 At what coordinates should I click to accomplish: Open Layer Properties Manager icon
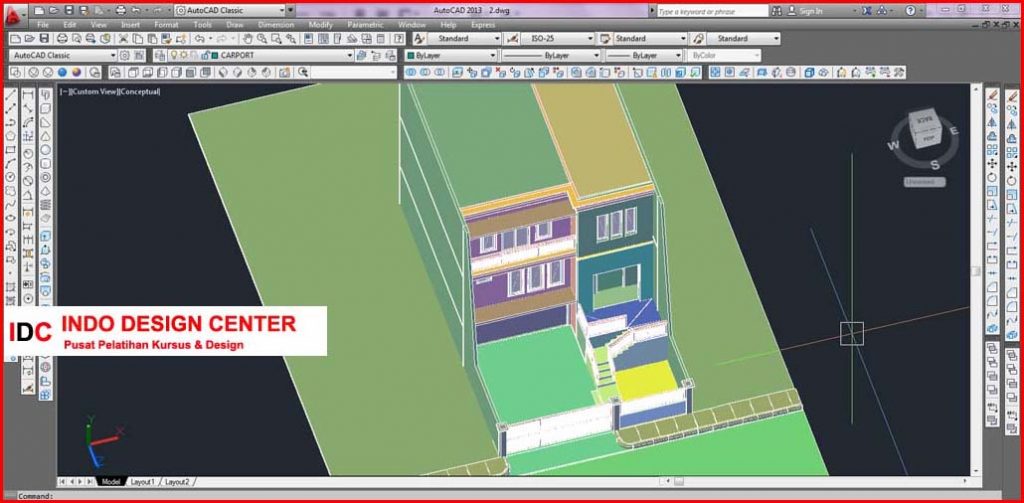pos(158,56)
